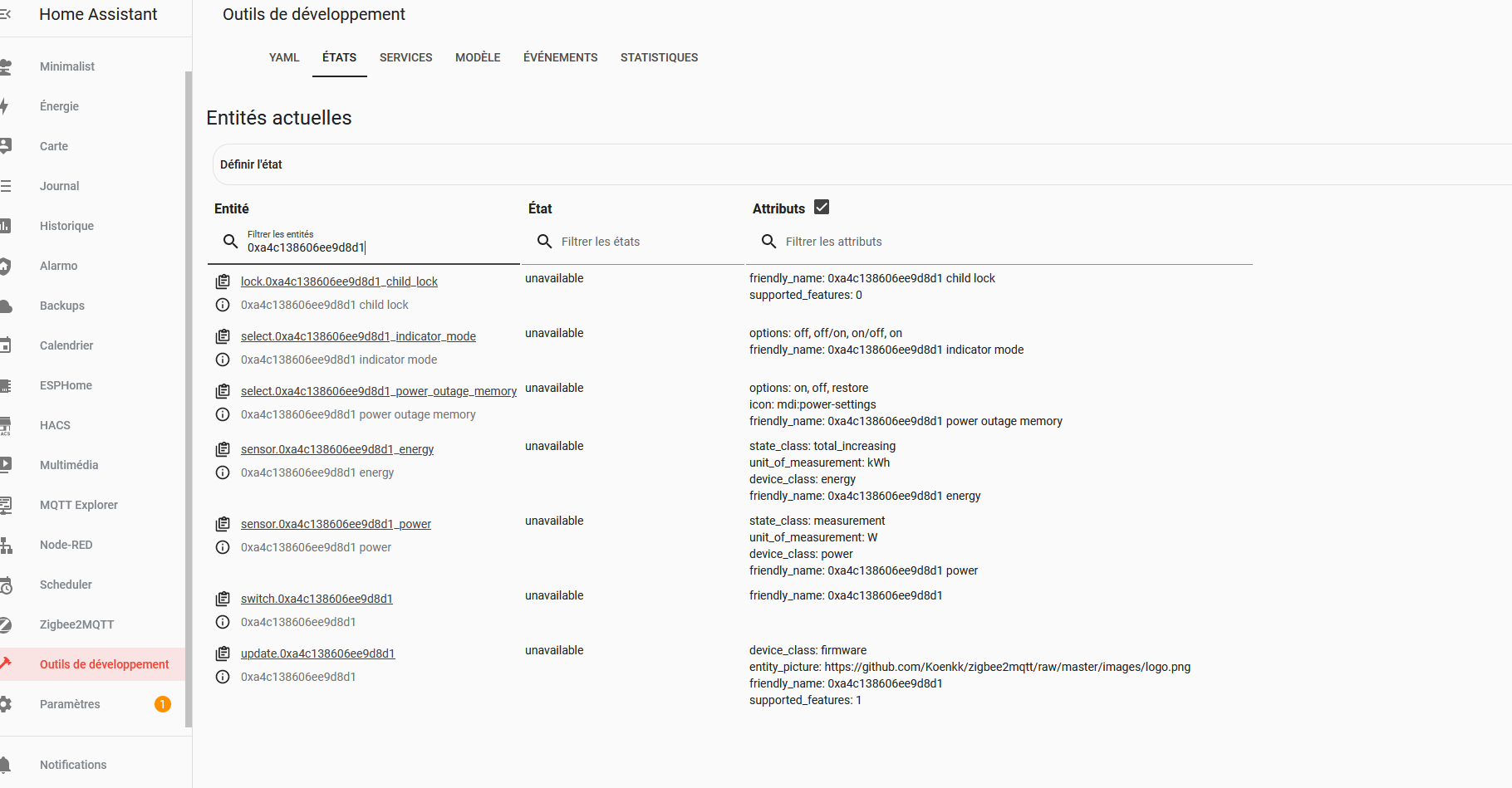The height and width of the screenshot is (788, 1512).
Task: Open HACS store icon
Action: pyautogui.click(x=5, y=425)
